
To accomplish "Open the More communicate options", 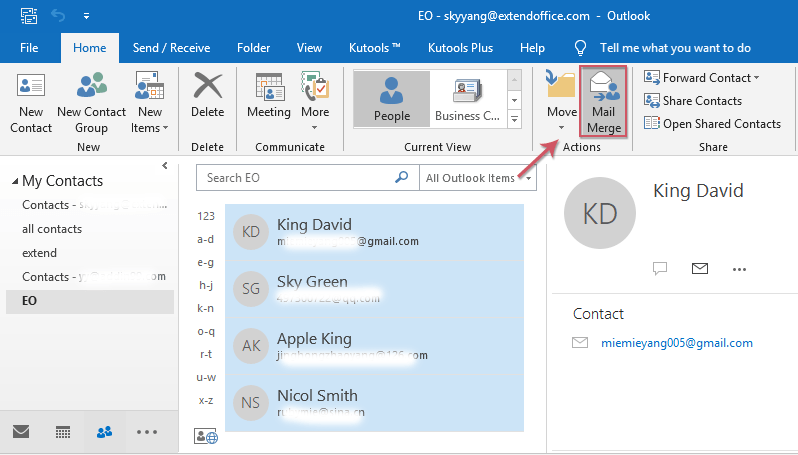I will tap(315, 102).
